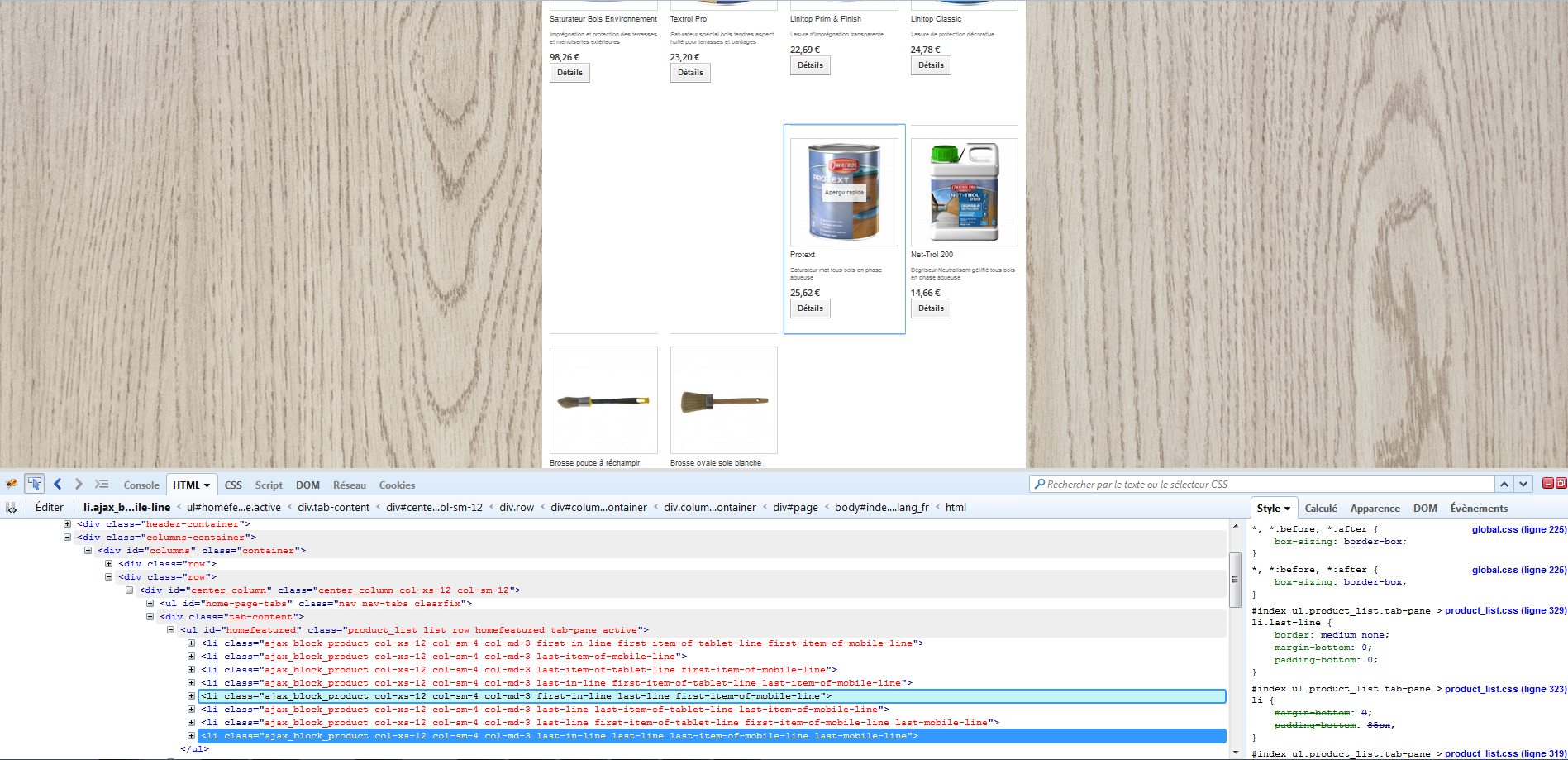Switch to the CSS panel tab

point(233,485)
